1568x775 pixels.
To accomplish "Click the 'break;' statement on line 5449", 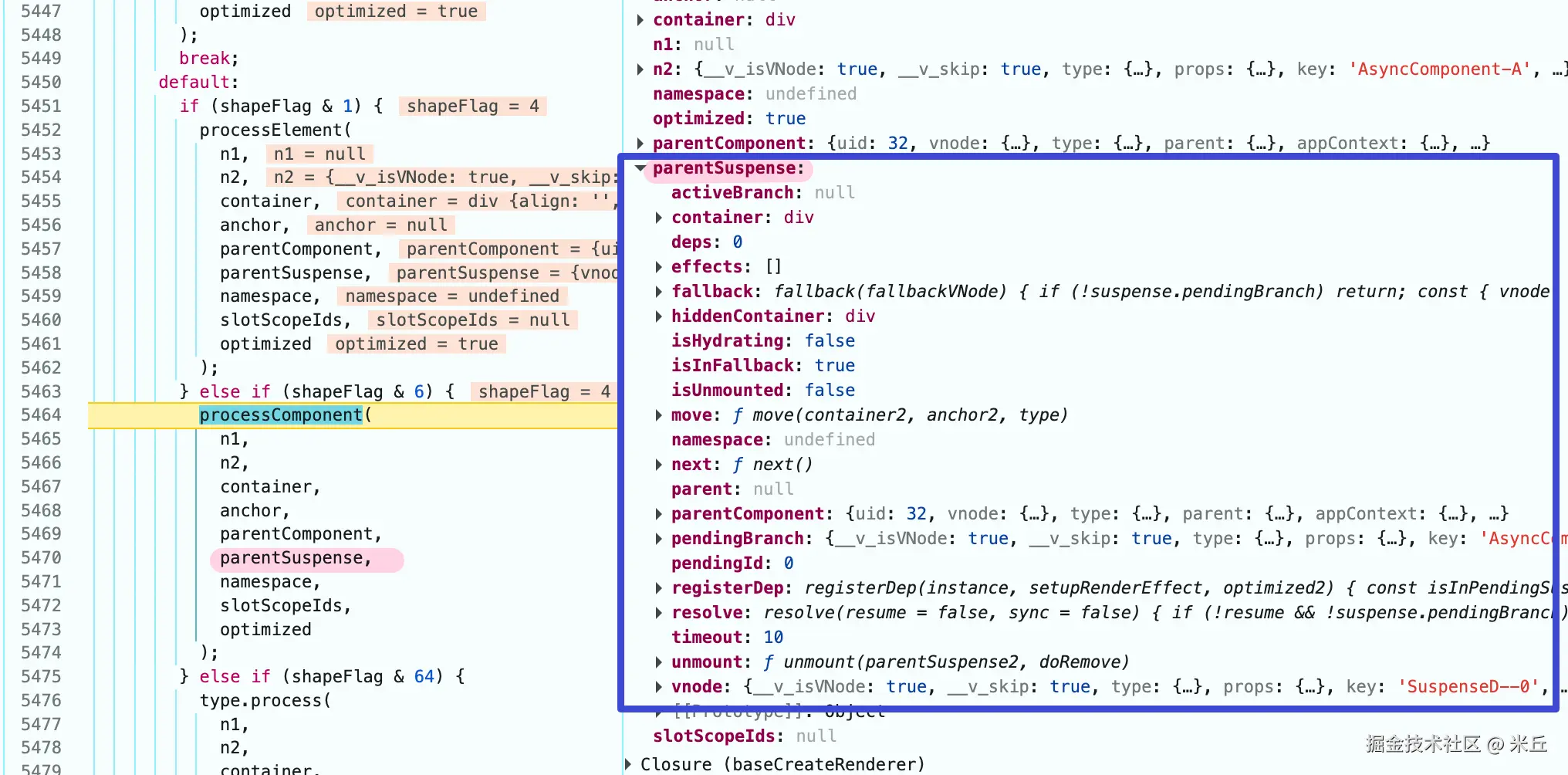I will [208, 59].
